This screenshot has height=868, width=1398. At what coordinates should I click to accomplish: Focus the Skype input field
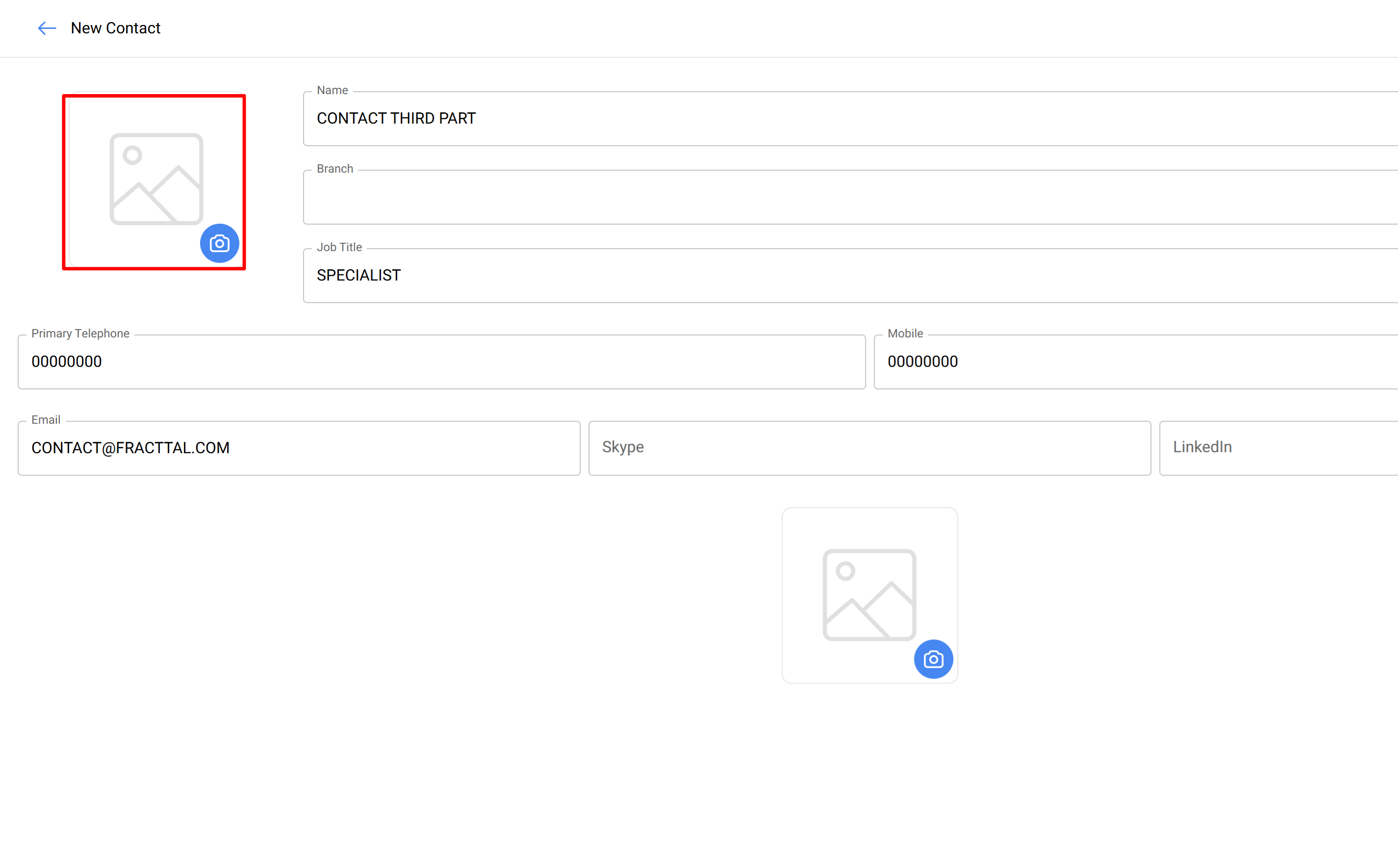coord(869,448)
